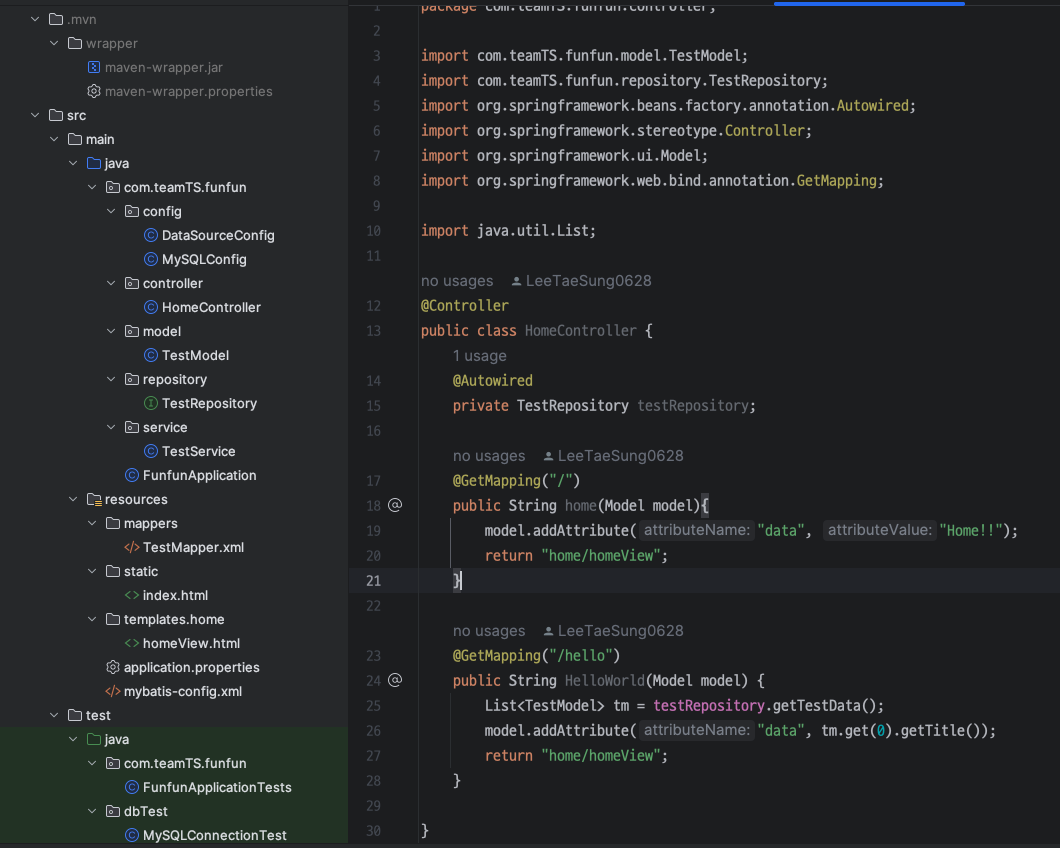
Task: Collapse the config package chevron
Action: click(x=111, y=211)
